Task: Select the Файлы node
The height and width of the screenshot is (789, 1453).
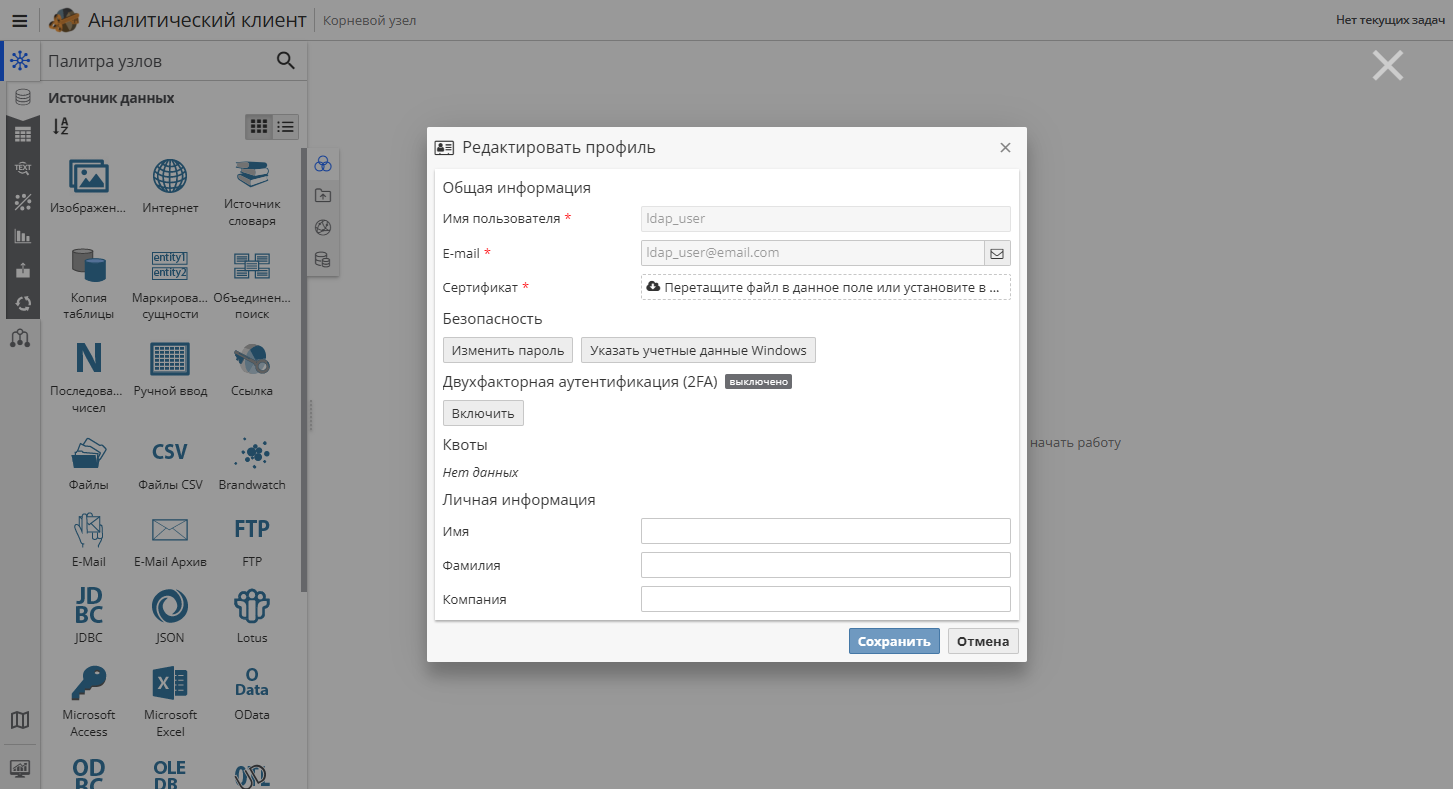Action: (89, 464)
